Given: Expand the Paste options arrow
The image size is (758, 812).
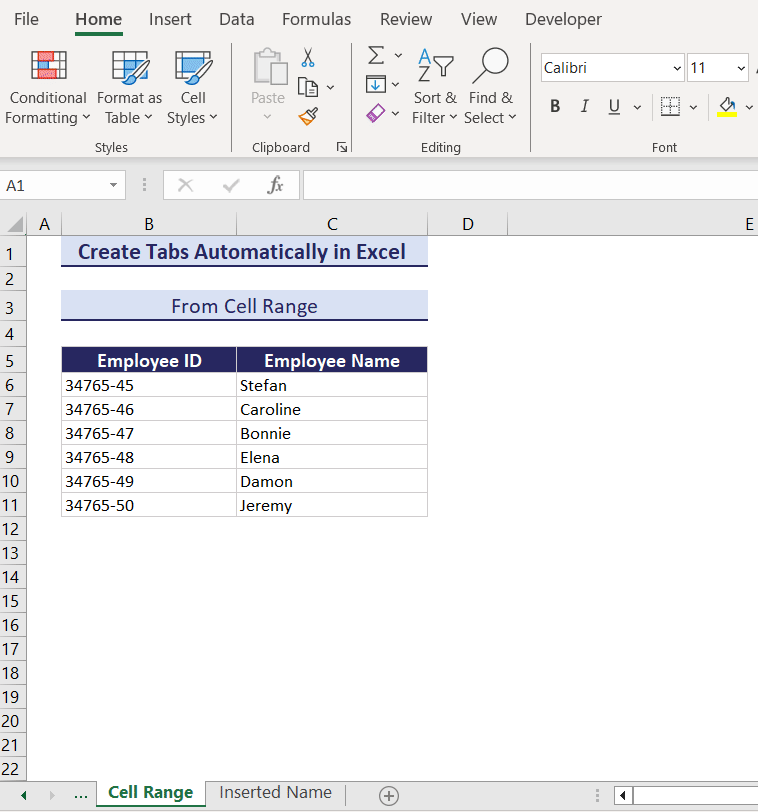Looking at the screenshot, I should tap(268, 117).
